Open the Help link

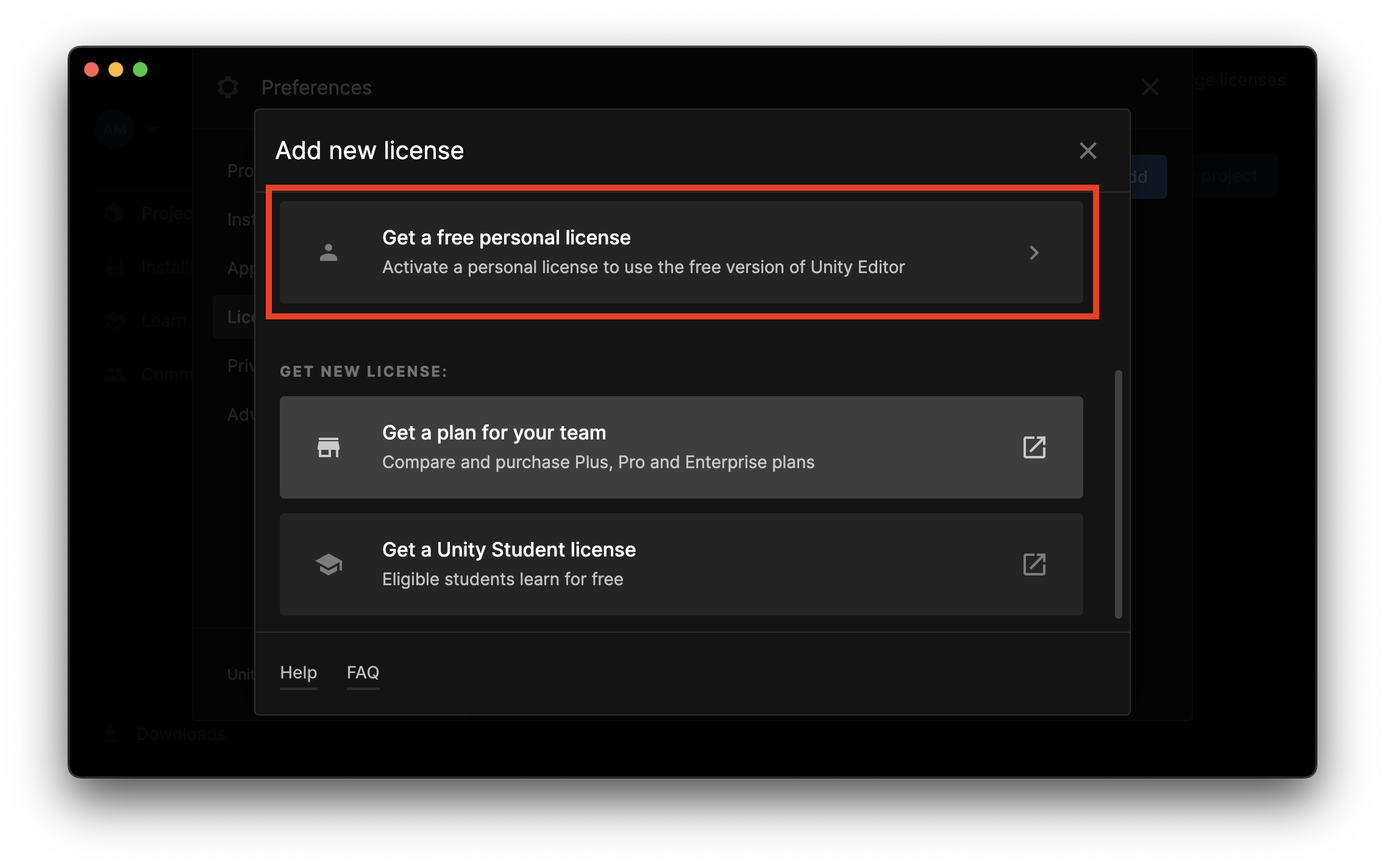click(298, 673)
